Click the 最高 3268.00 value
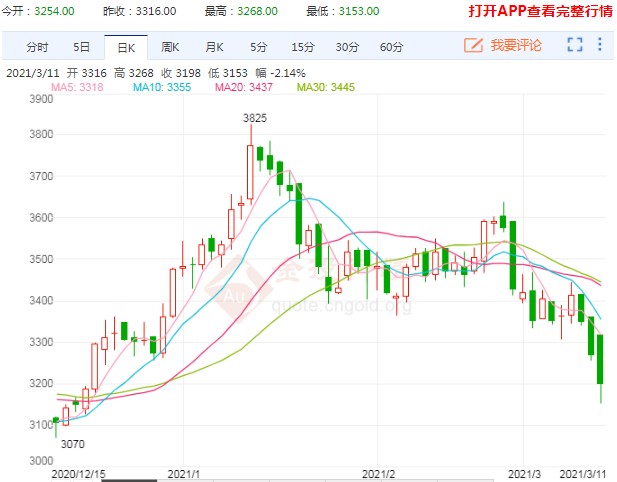Image resolution: width=617 pixels, height=482 pixels. click(257, 11)
